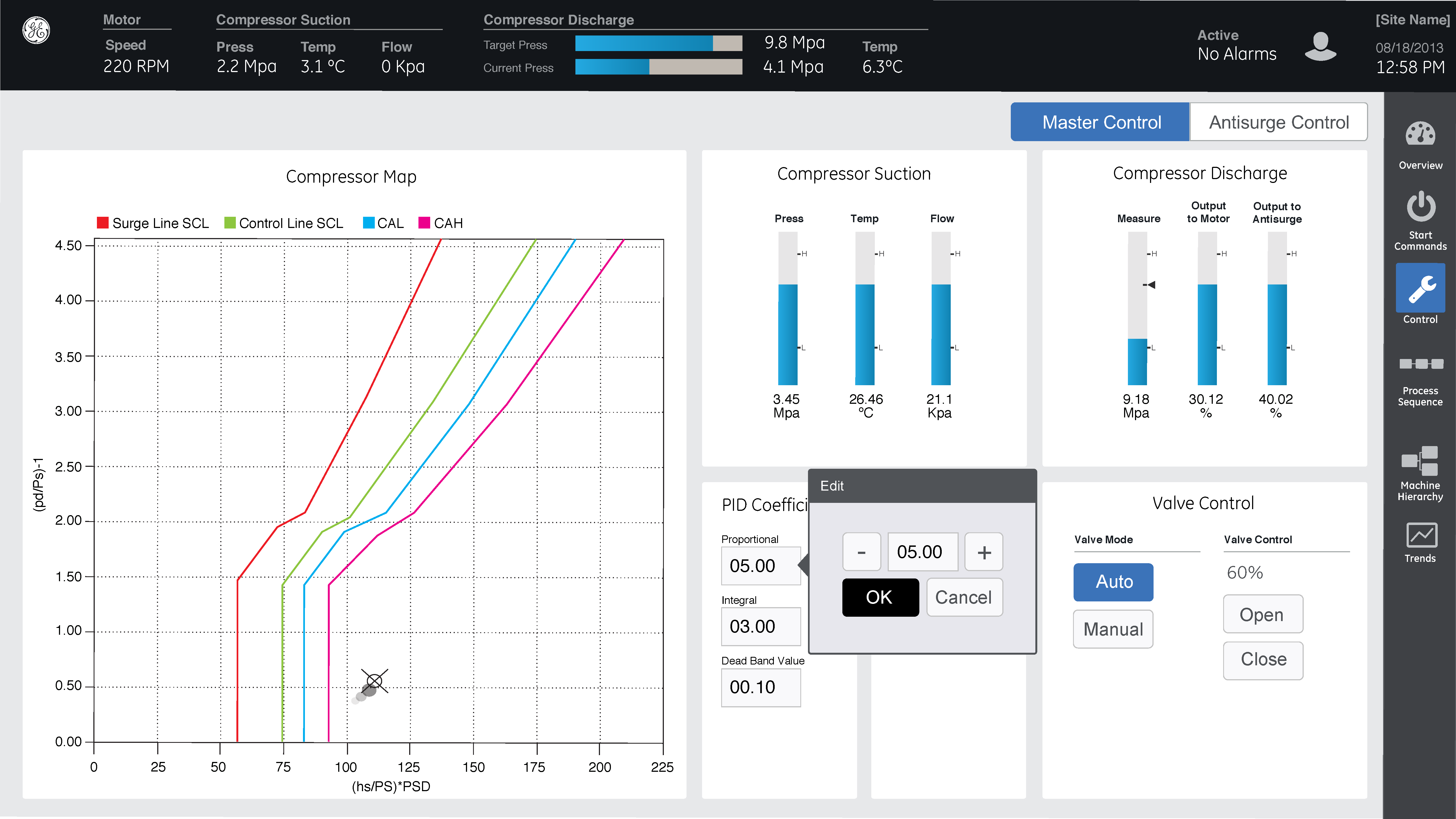The height and width of the screenshot is (819, 1456).
Task: Click the Edit dialog value field 05.00
Action: 922,552
